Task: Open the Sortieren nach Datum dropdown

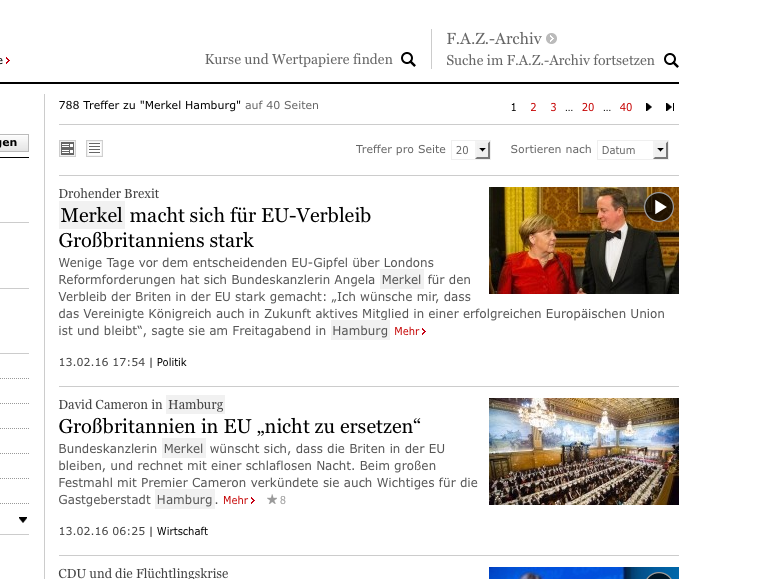Action: (x=632, y=149)
